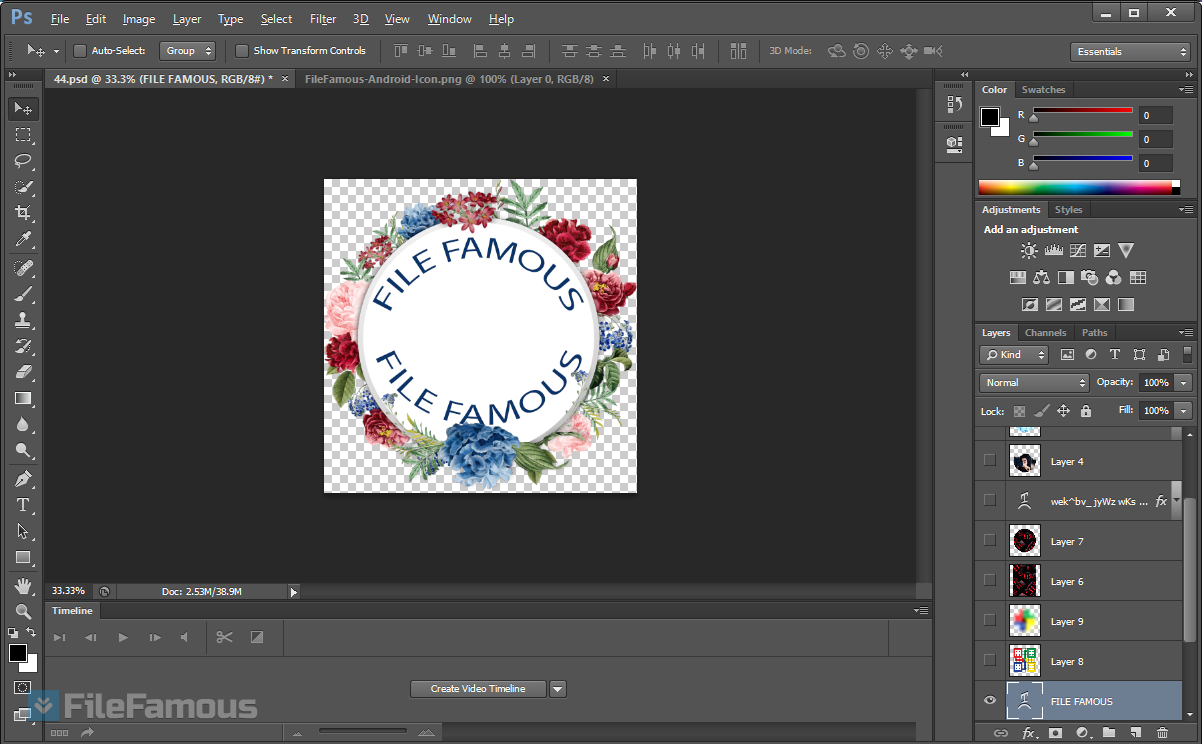
Task: Click the Red value input field
Action: 1156,116
